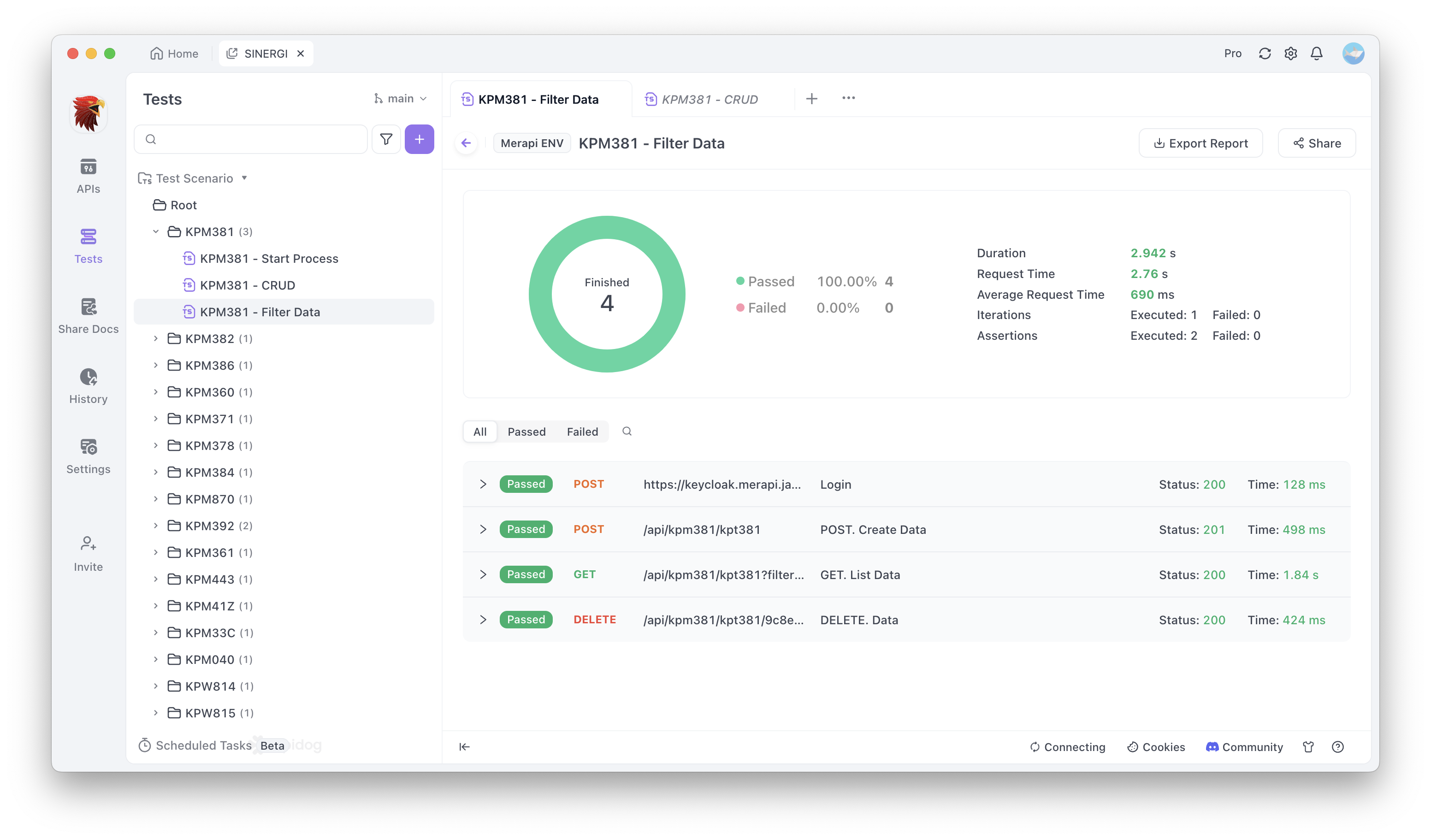Viewport: 1431px width, 840px height.
Task: Collapse the sidebar panel icon at bottom
Action: coord(465,747)
